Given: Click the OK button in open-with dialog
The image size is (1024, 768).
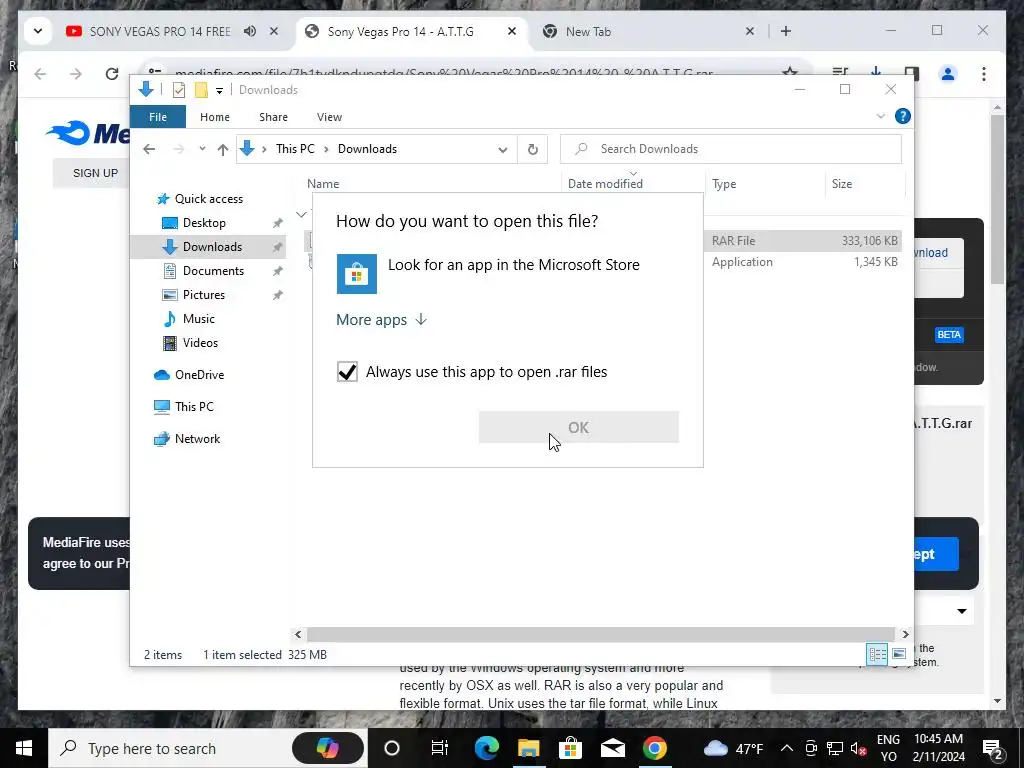Looking at the screenshot, I should pos(579,427).
